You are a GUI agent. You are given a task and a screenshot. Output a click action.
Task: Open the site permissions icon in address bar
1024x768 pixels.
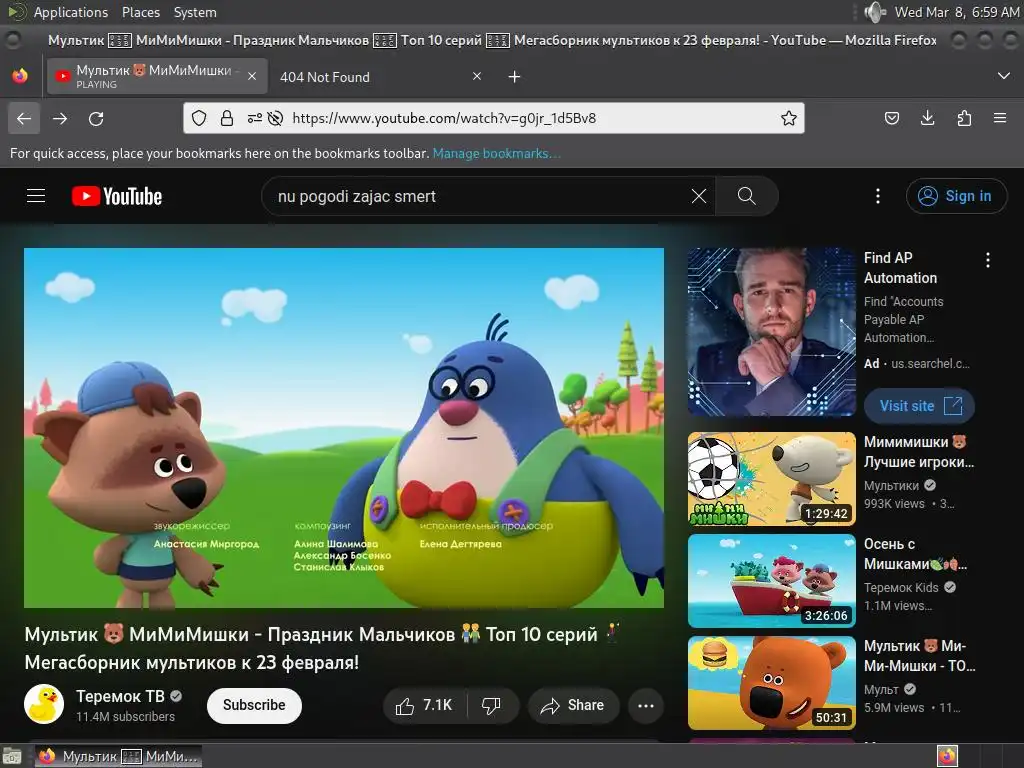(255, 118)
